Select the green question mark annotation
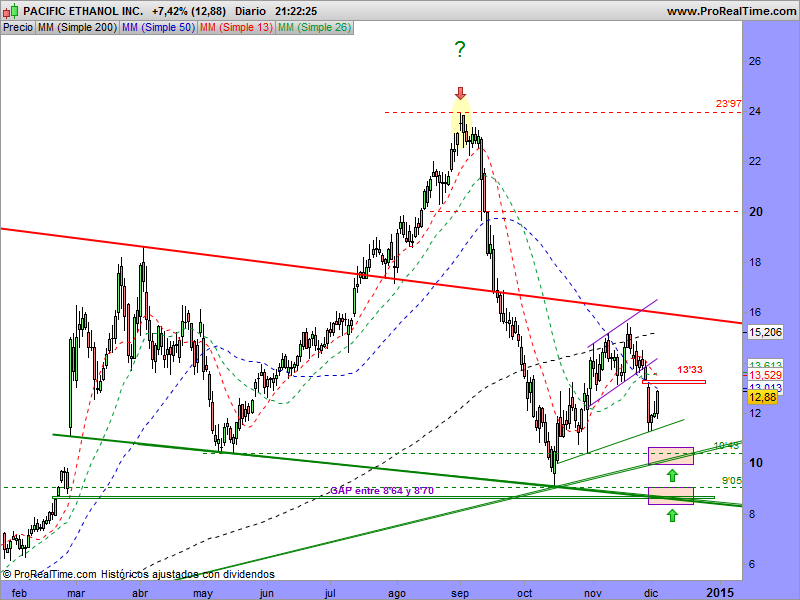This screenshot has height=600, width=800. click(460, 49)
